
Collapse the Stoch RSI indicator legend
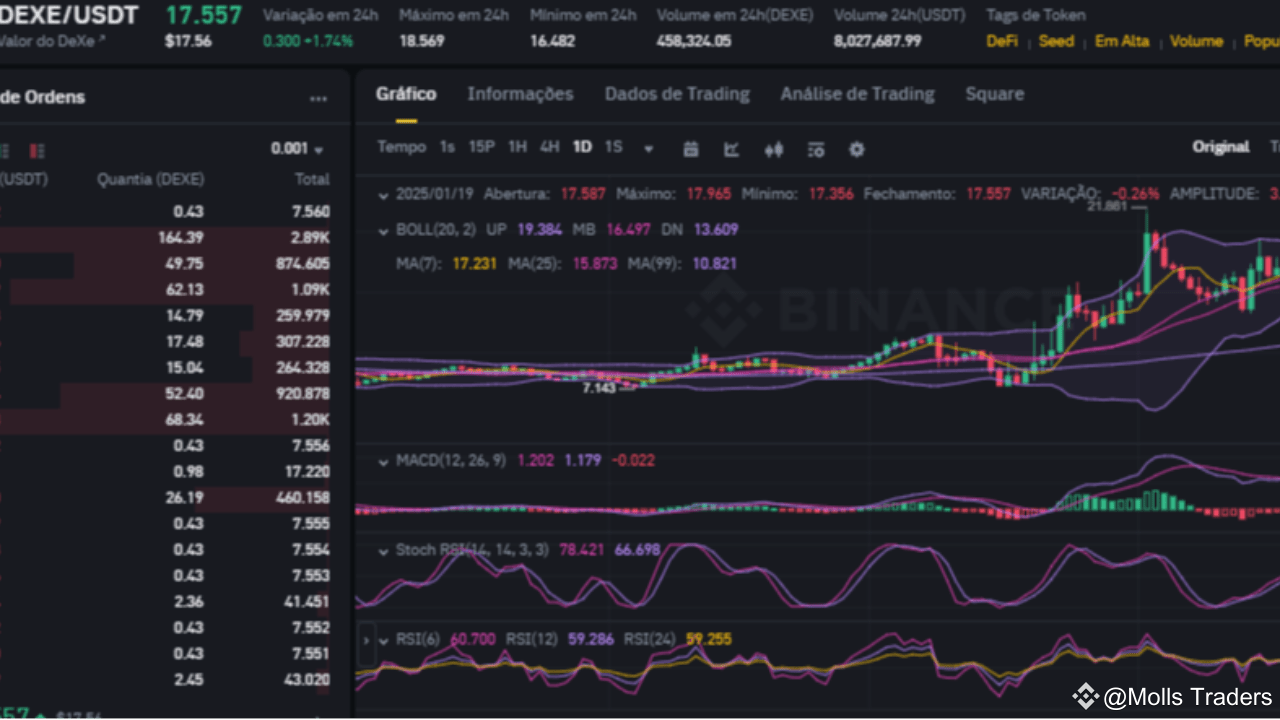(x=384, y=550)
